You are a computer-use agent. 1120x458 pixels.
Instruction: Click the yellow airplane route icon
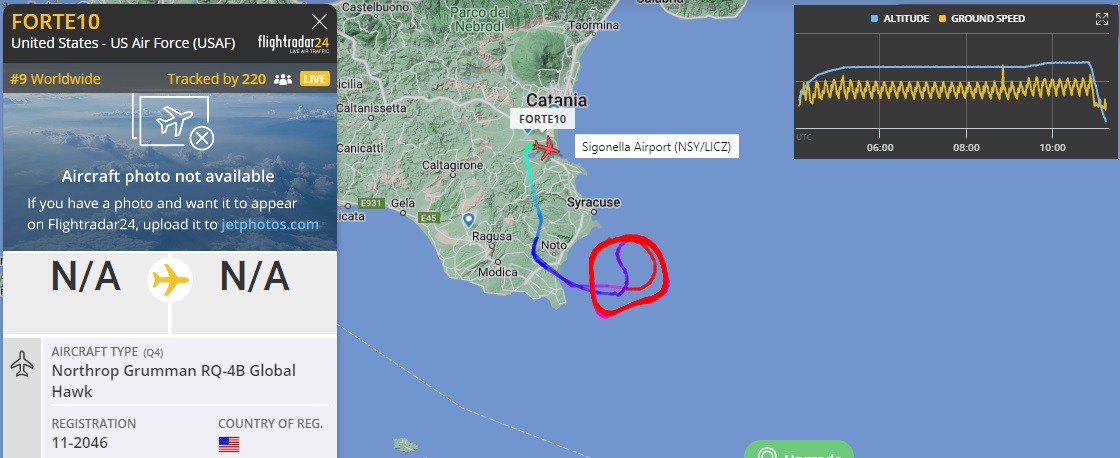point(170,280)
